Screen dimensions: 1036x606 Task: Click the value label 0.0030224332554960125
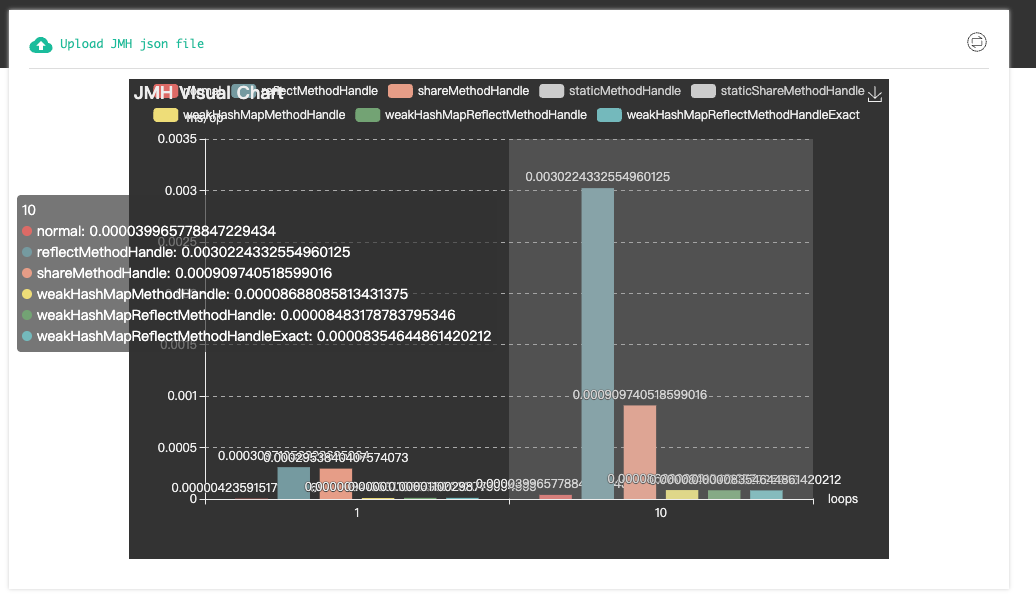tap(597, 177)
